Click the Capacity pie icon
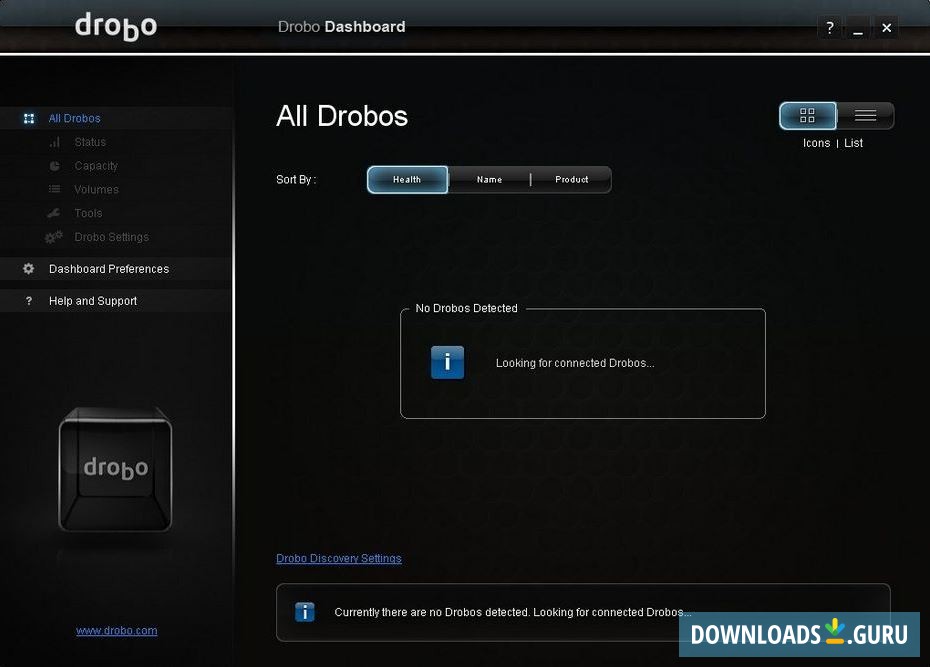Screen dimensions: 930x667 pos(55,166)
